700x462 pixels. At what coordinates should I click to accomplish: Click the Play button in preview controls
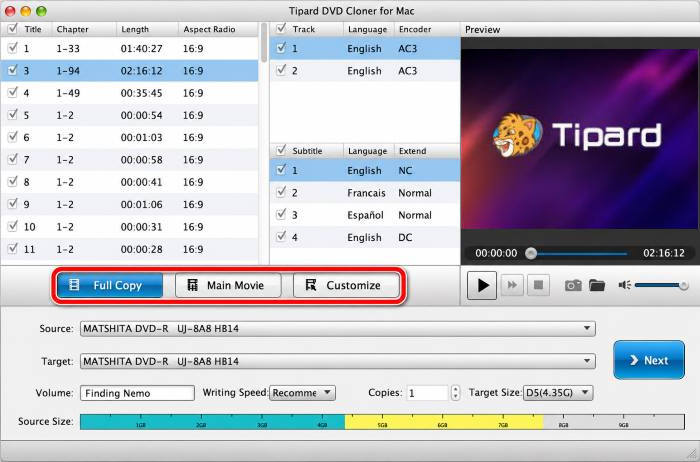tap(482, 285)
